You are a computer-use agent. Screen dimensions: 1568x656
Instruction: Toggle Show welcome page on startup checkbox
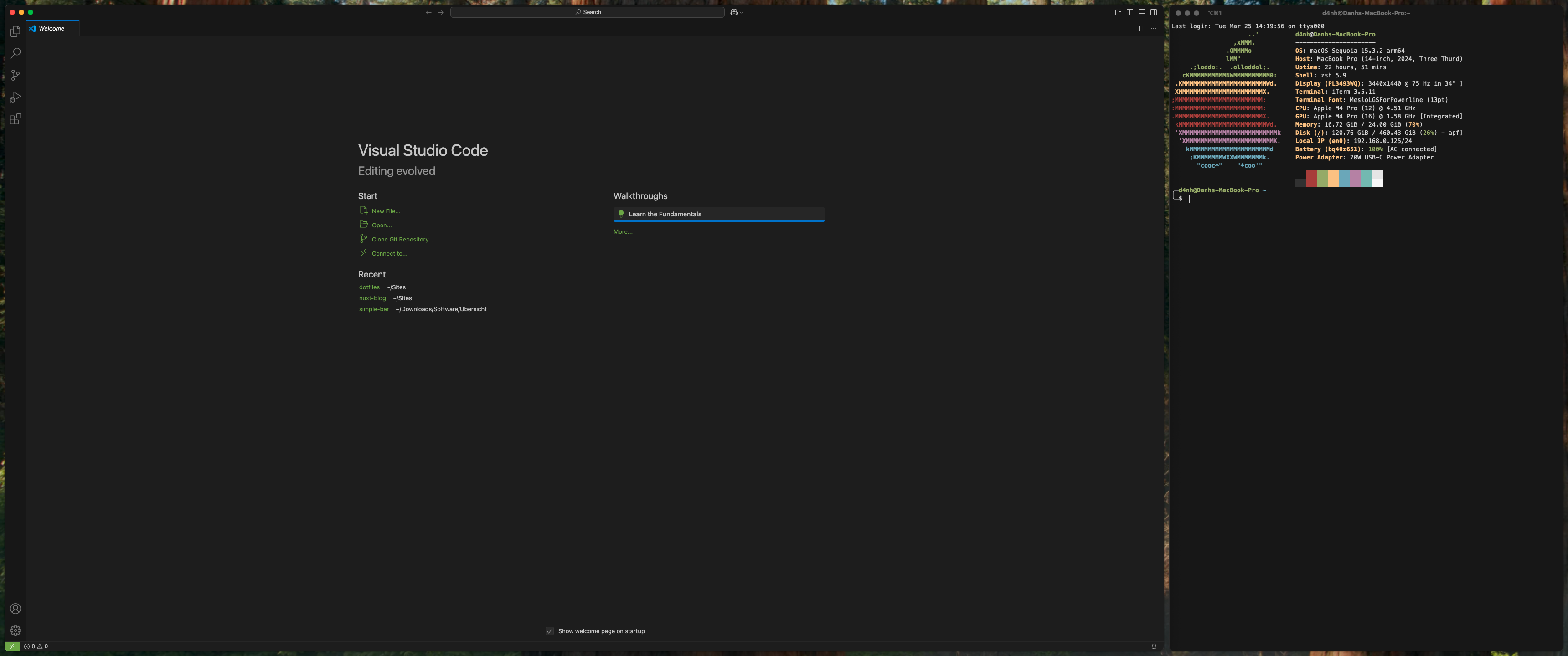[x=550, y=631]
